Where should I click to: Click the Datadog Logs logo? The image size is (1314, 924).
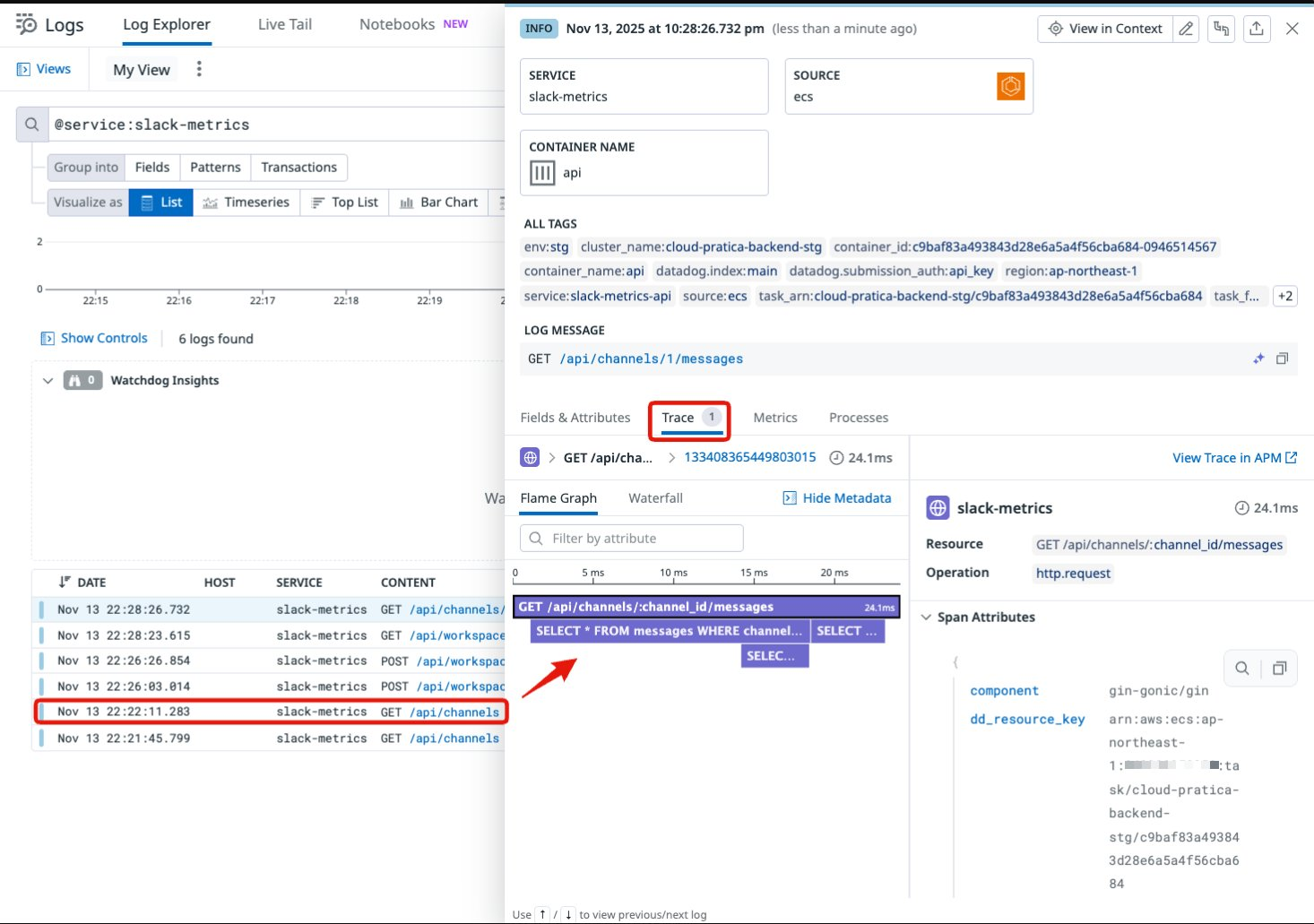(x=25, y=24)
